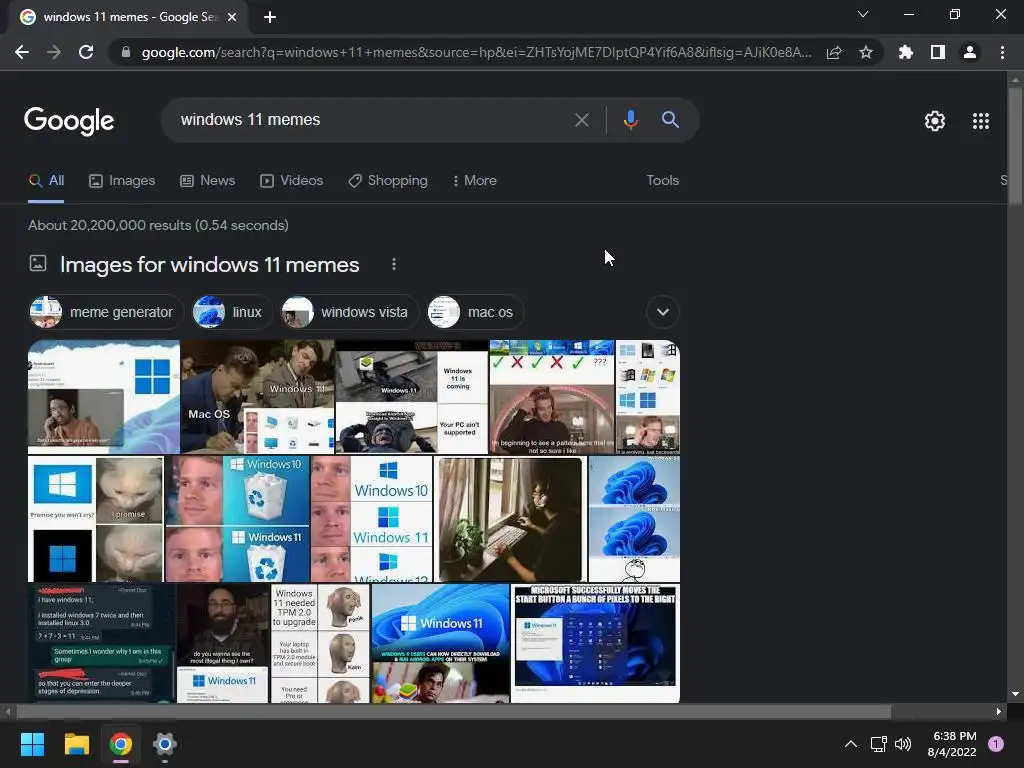
Task: Open the Windows Start menu
Action: [32, 744]
